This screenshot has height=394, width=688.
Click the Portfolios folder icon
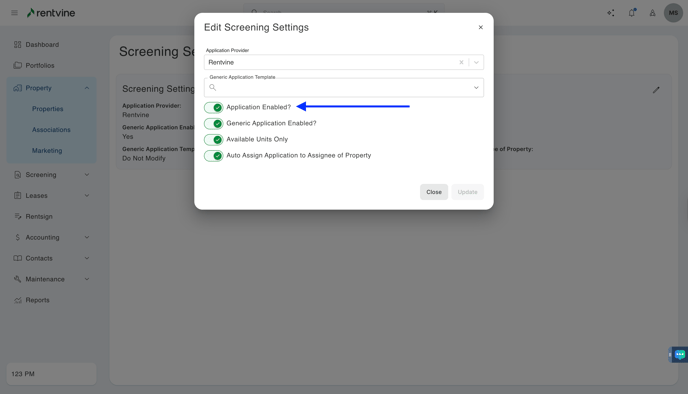pos(18,65)
